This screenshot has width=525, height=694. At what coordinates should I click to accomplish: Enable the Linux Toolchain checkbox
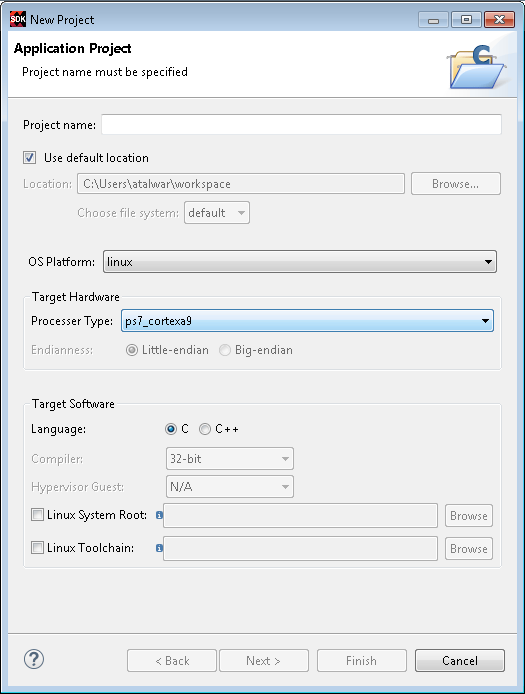pos(37,547)
